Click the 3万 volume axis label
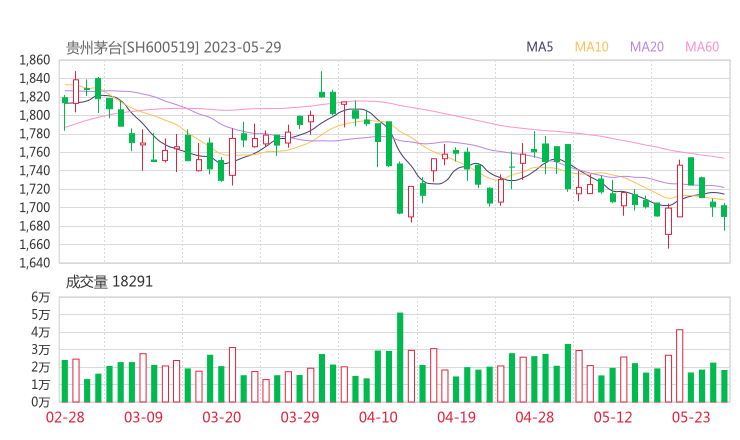 (41, 350)
